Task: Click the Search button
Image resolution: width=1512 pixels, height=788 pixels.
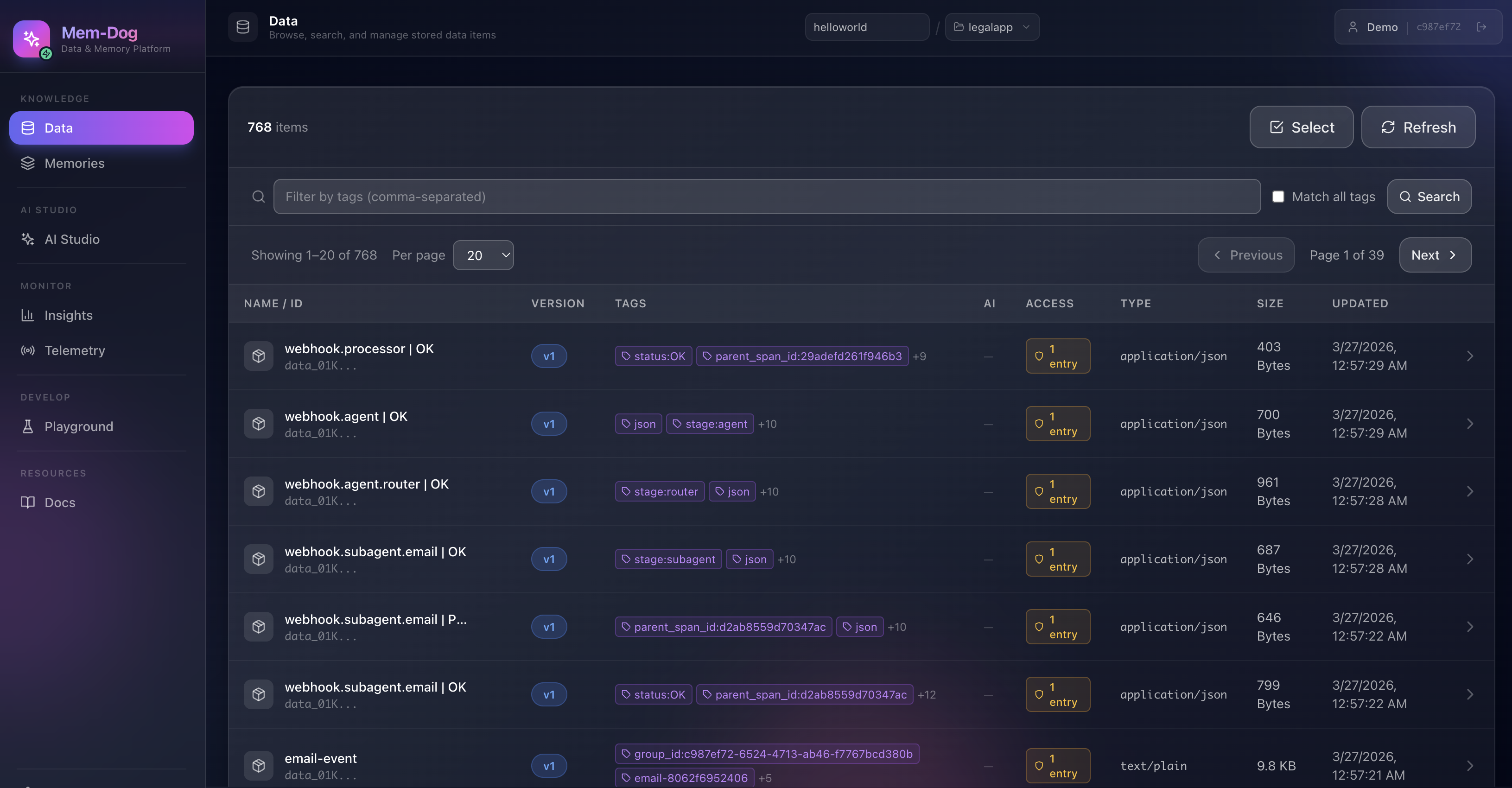Action: 1429,197
